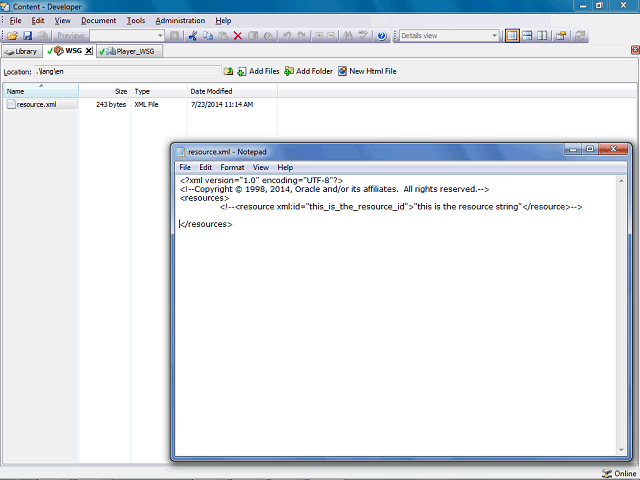Click the binoculars Find icon

(348, 36)
